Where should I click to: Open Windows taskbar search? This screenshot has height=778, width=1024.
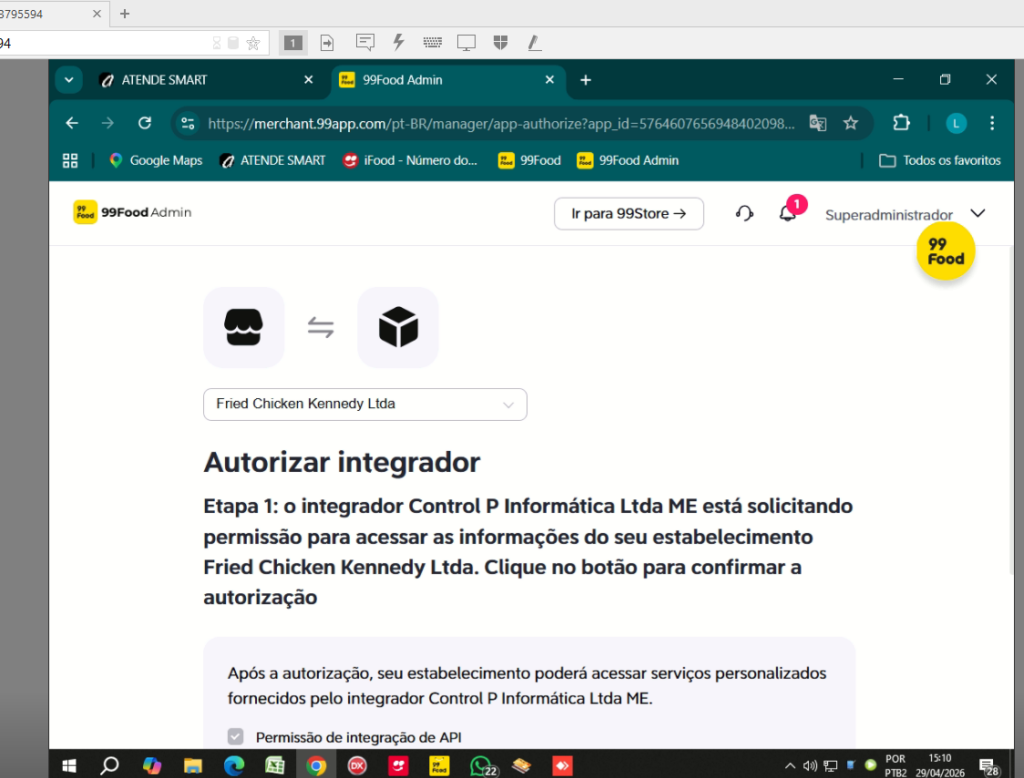[x=109, y=766]
